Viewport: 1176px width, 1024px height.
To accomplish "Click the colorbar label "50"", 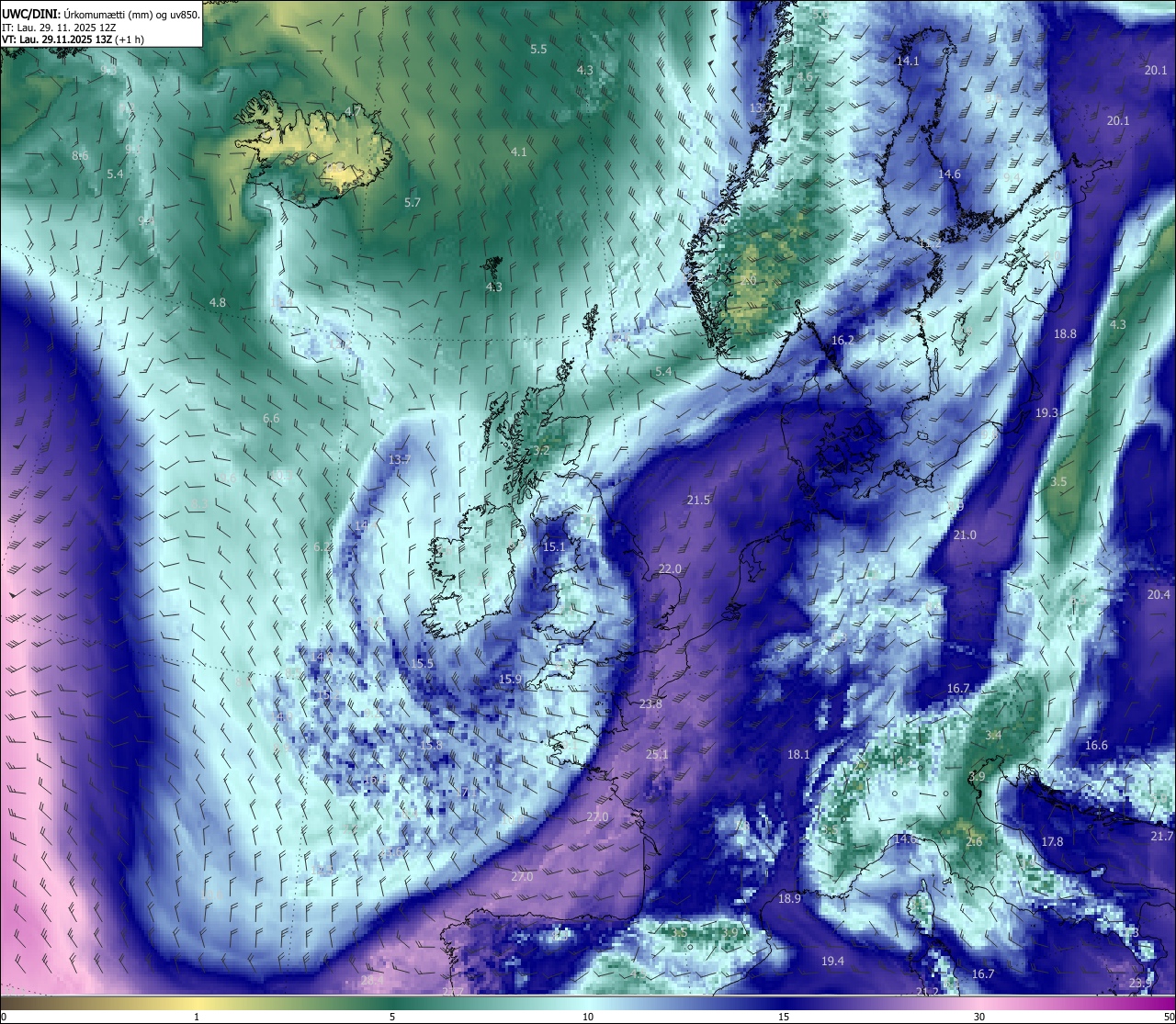I will [1169, 1016].
